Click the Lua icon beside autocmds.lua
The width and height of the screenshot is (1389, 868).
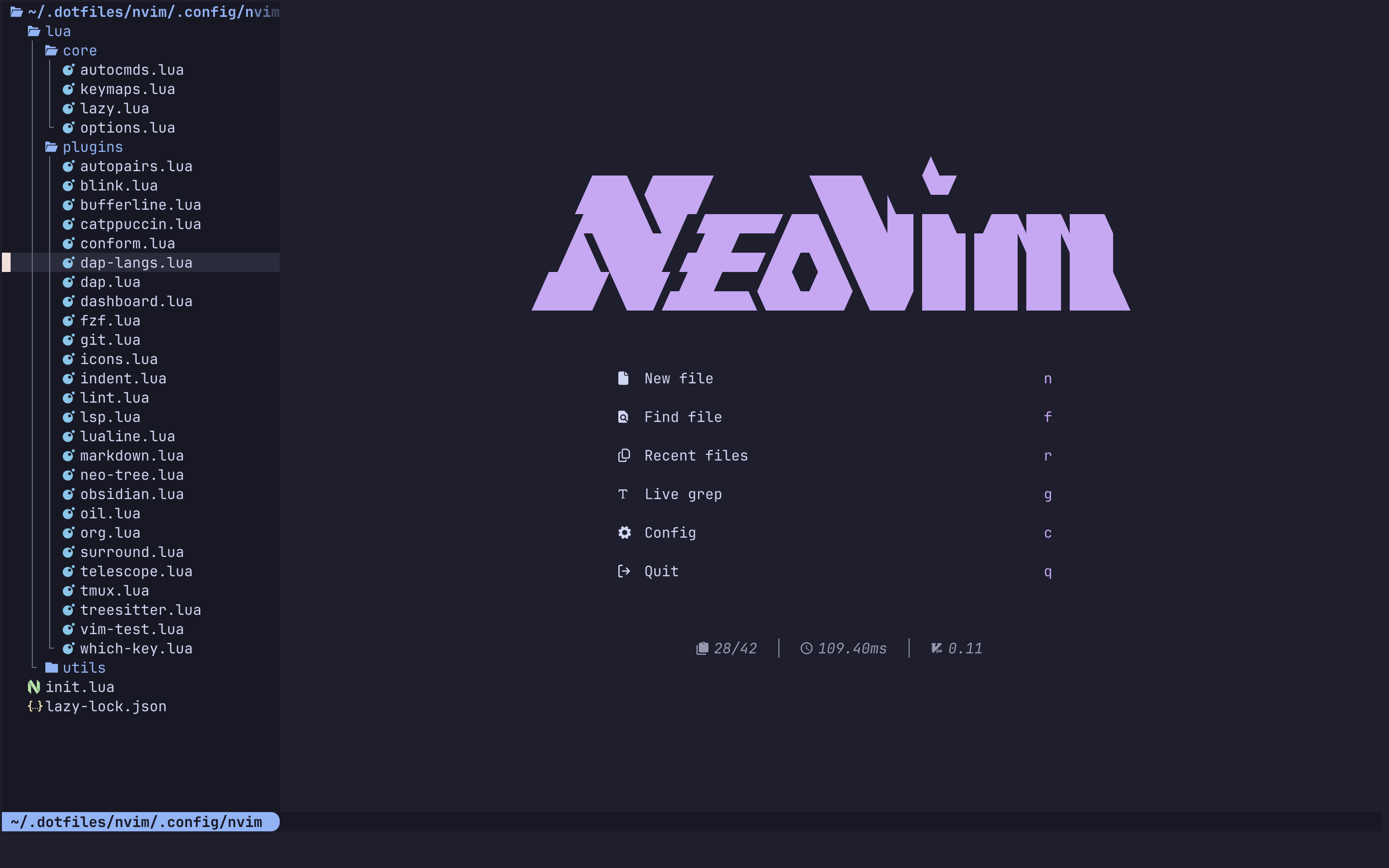(68, 70)
